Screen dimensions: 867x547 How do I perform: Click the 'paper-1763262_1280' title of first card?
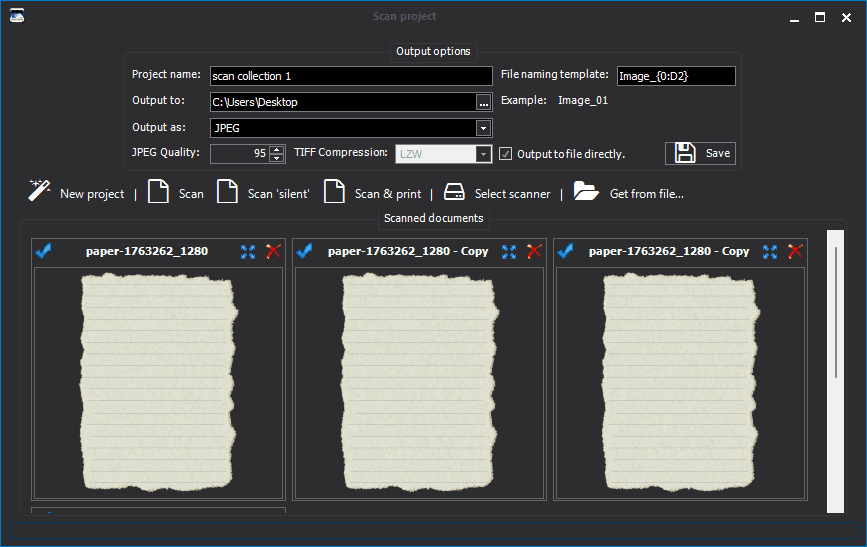(x=147, y=251)
